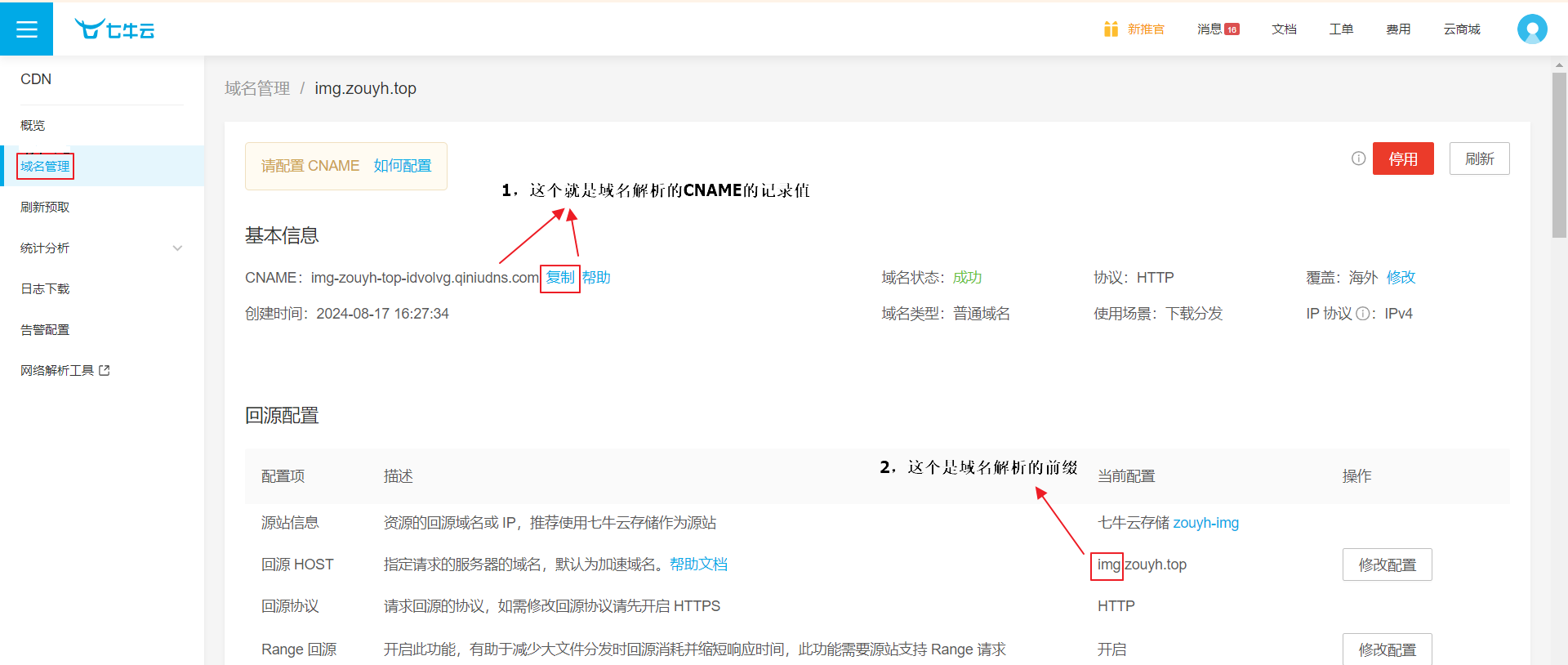Click the external link icon on 网络解析工具
1568x665 pixels.
click(105, 371)
